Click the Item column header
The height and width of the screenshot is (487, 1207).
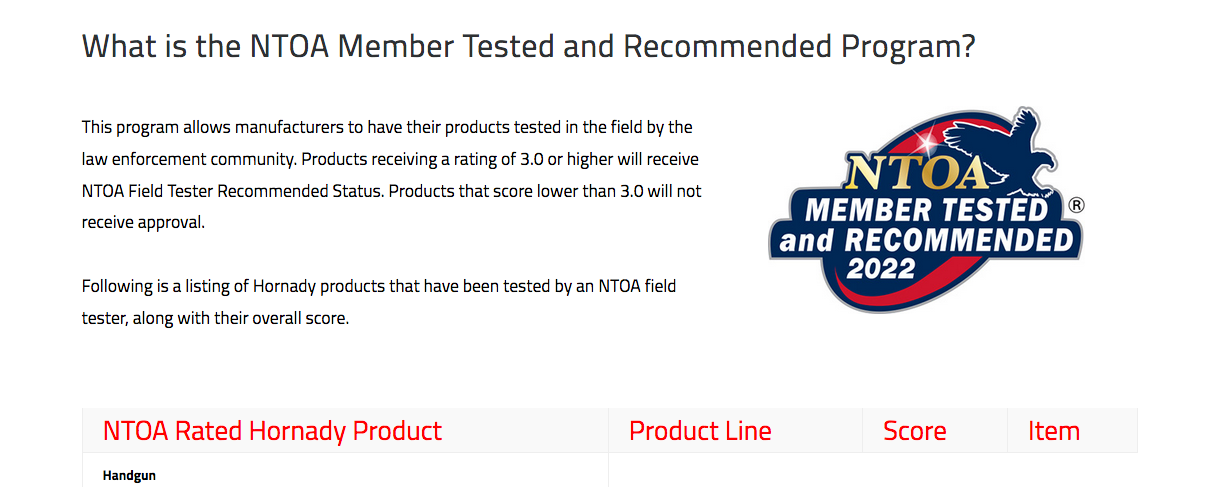point(1053,431)
